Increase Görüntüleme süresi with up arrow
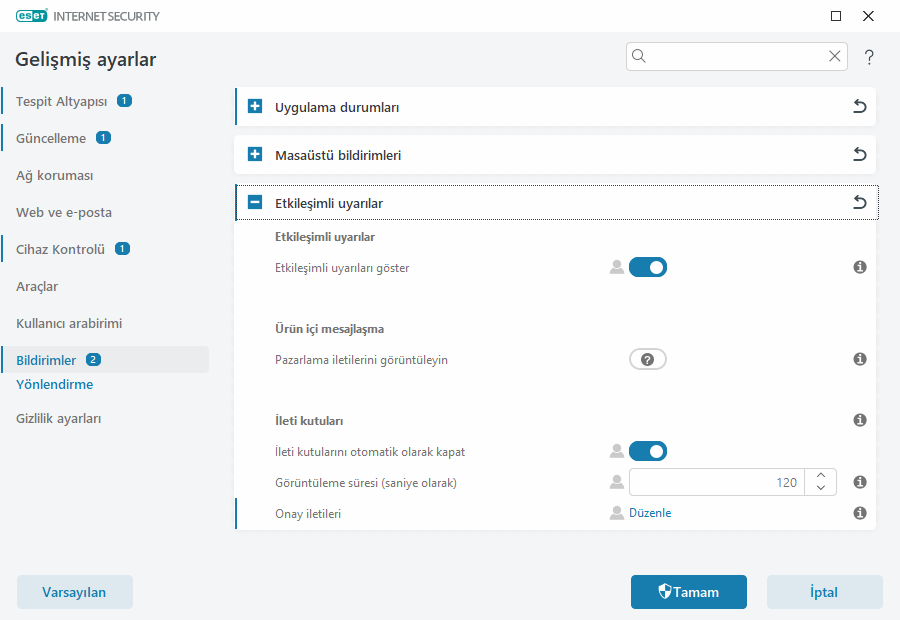 [x=820, y=476]
